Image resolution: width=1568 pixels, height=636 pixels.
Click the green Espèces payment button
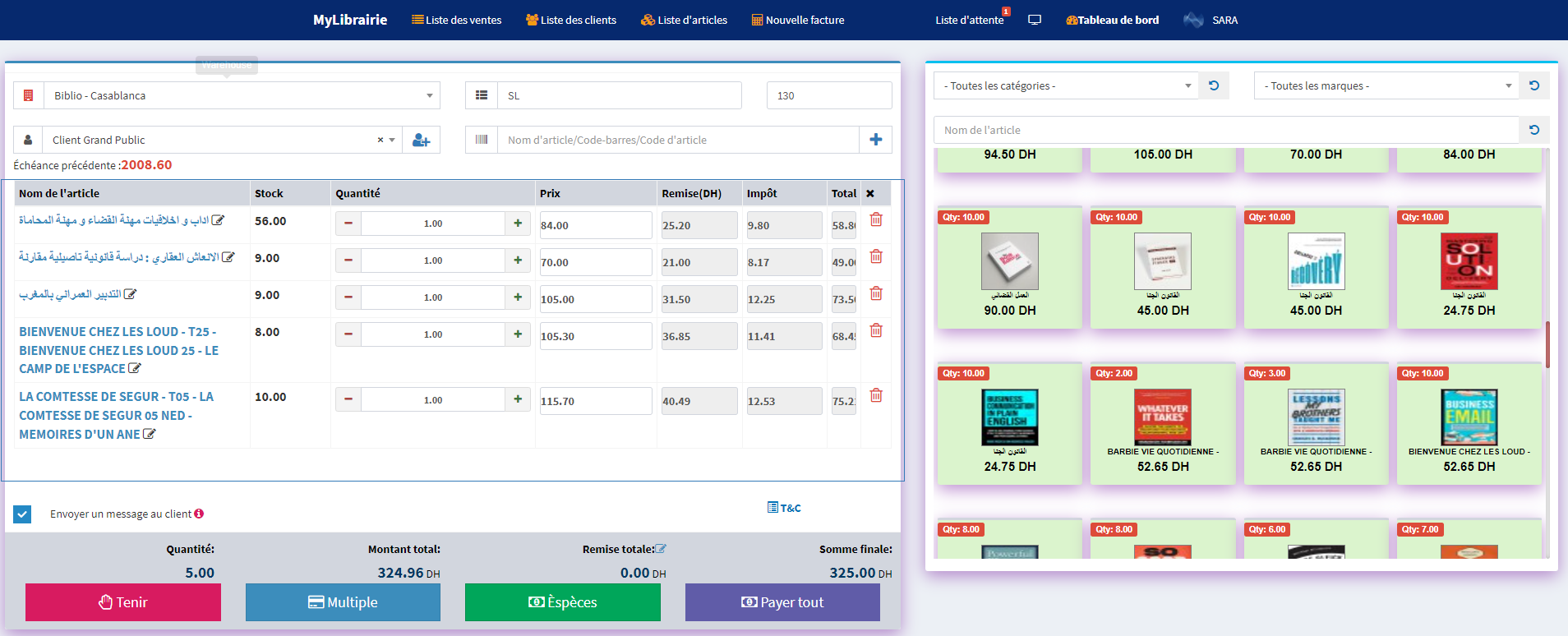562,602
